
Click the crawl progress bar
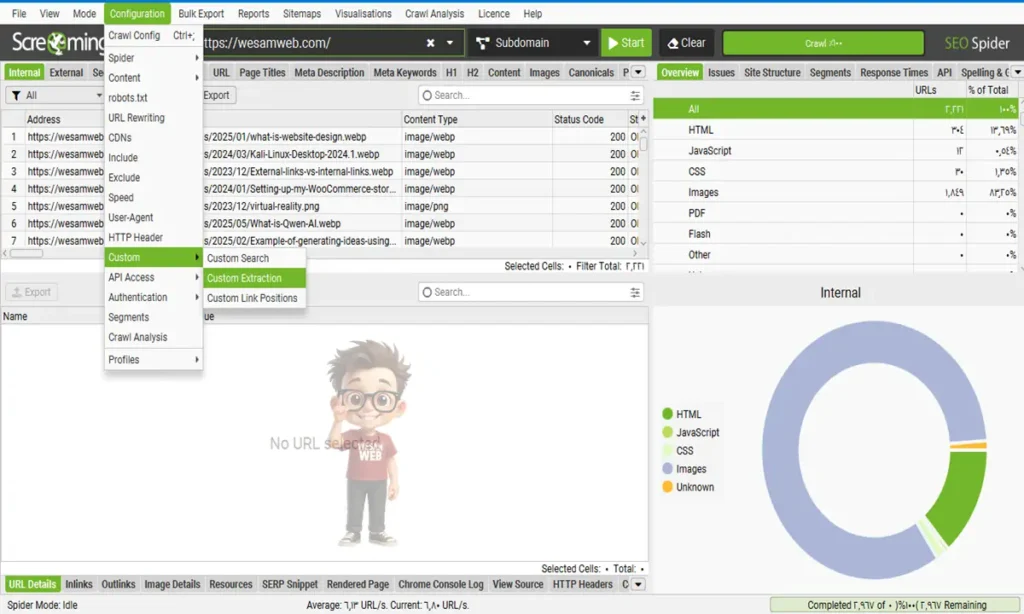[x=821, y=44]
